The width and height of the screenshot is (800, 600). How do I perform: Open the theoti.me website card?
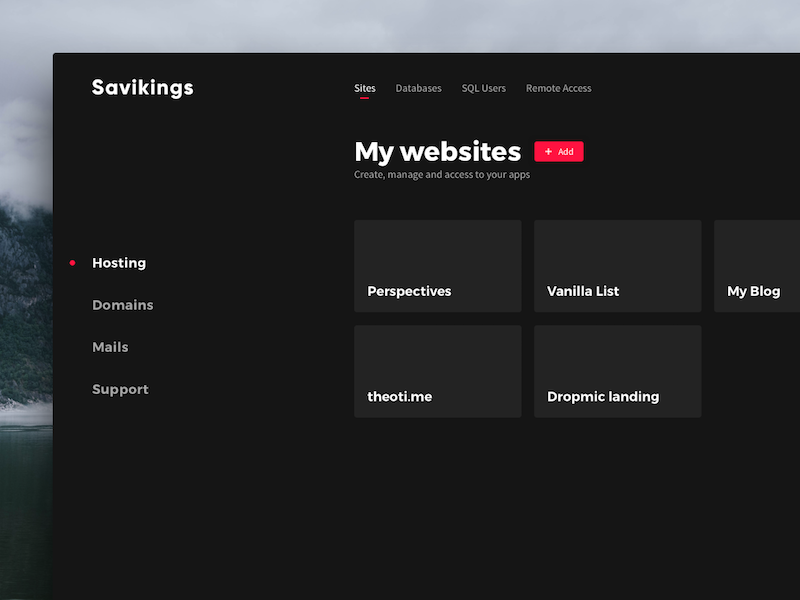click(x=438, y=371)
